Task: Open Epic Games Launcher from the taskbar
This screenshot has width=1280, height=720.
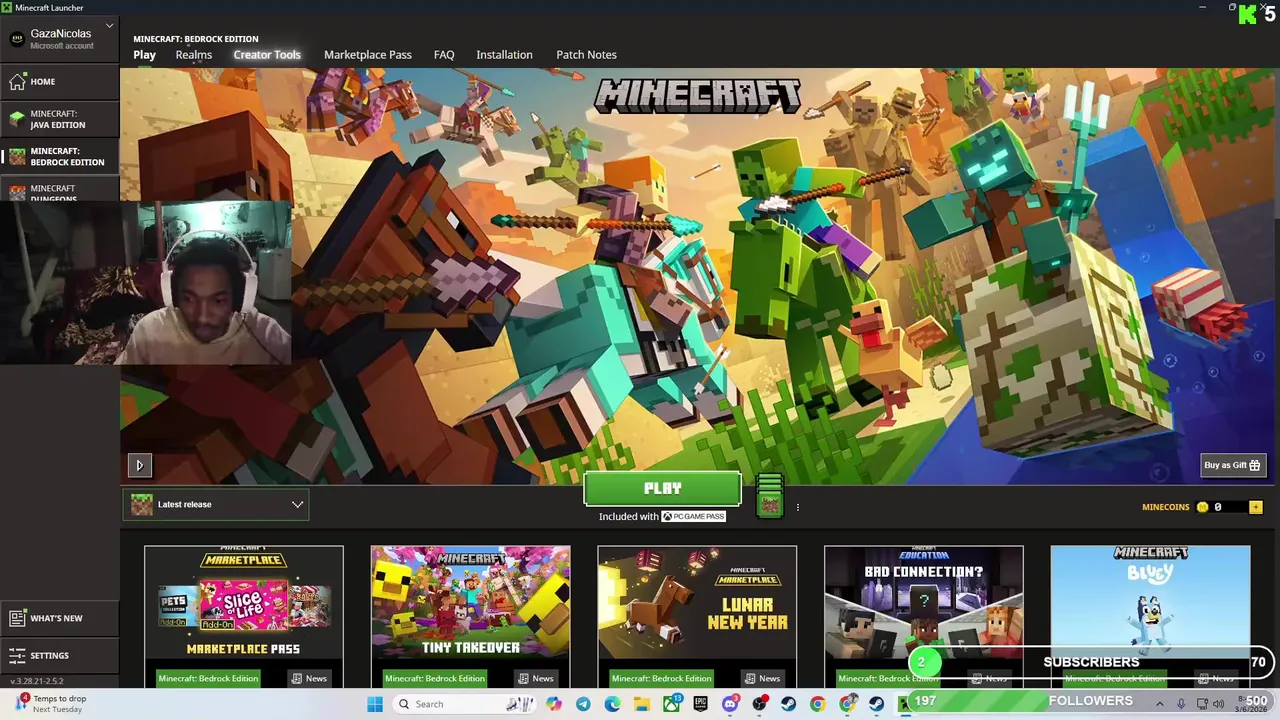Action: (701, 704)
